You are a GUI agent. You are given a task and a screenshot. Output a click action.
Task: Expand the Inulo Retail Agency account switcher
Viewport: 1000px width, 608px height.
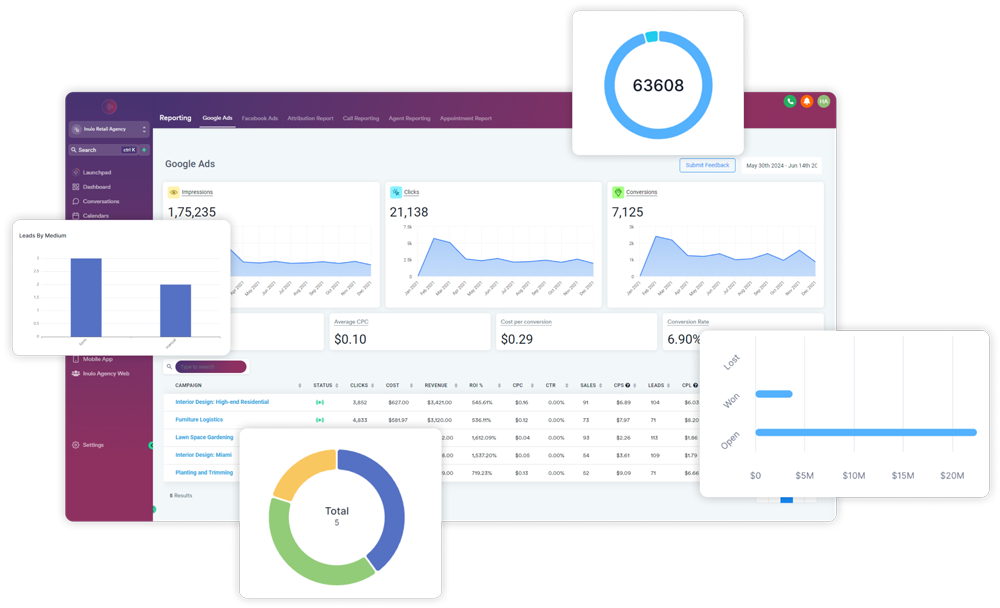[x=109, y=129]
